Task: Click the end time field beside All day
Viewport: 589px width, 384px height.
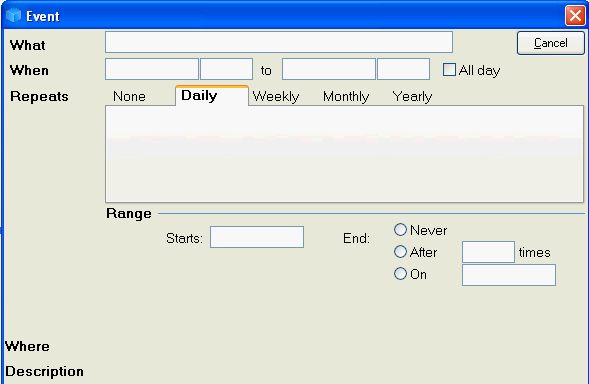Action: tap(403, 69)
